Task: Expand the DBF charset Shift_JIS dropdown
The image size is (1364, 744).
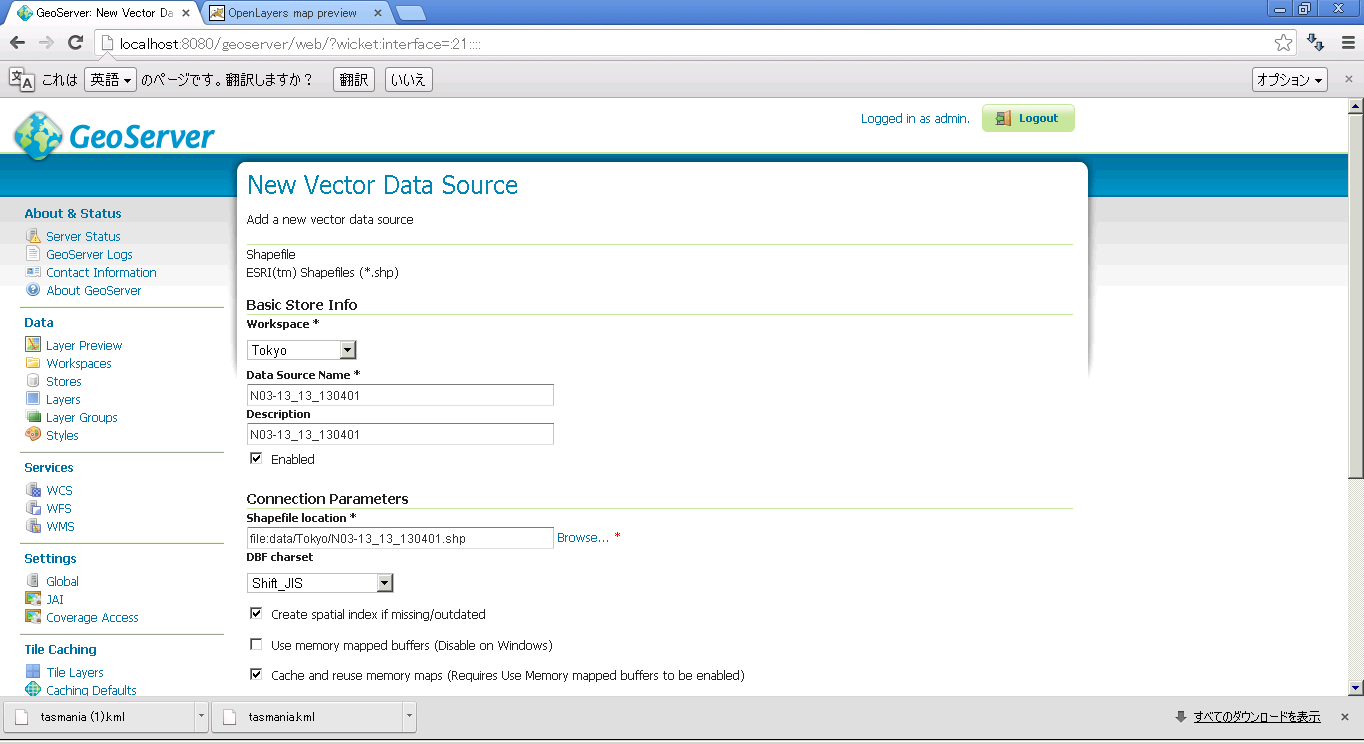Action: 320,583
